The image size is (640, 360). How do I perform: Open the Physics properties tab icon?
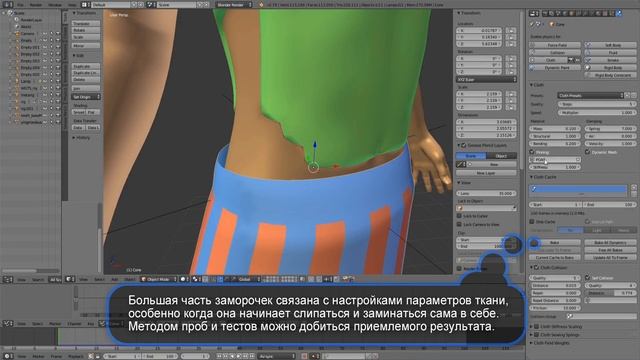coord(619,13)
